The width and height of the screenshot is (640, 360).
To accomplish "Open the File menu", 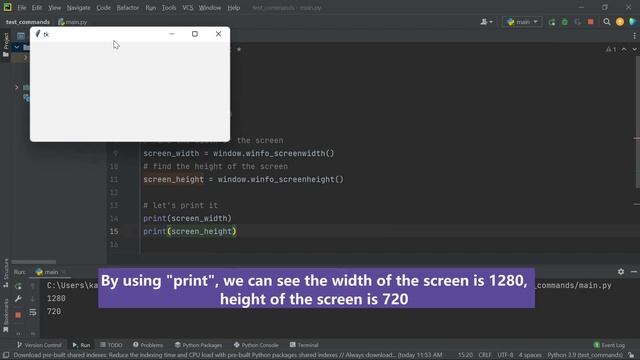I will pyautogui.click(x=22, y=8).
